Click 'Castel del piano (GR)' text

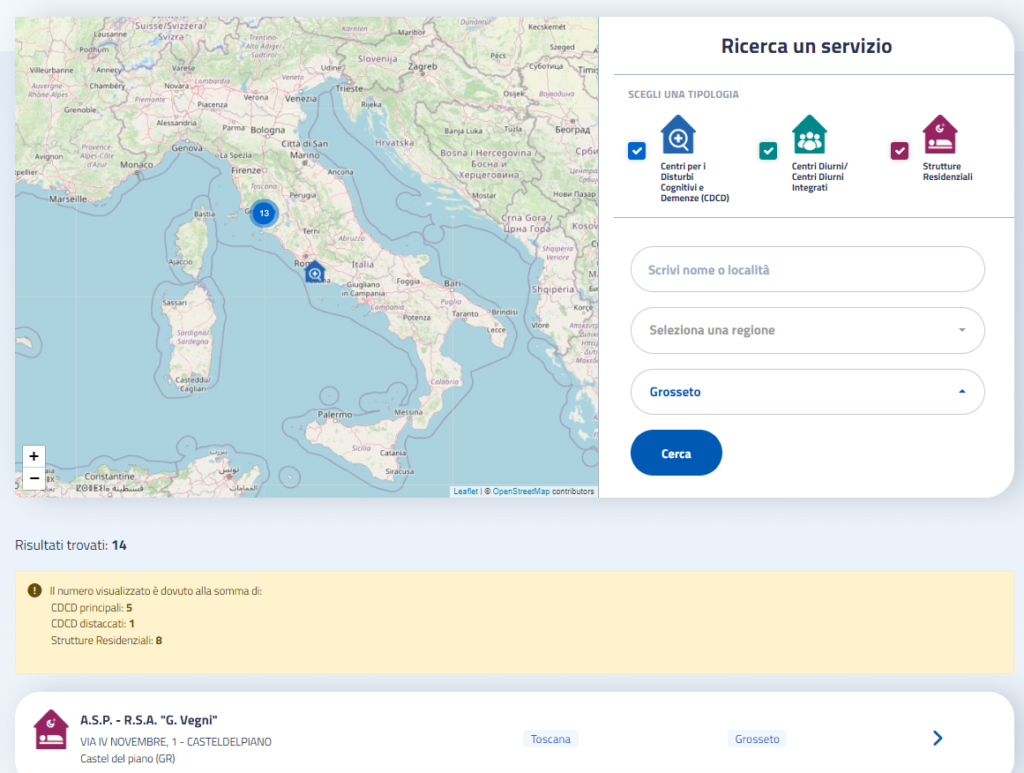pyautogui.click(x=127, y=759)
